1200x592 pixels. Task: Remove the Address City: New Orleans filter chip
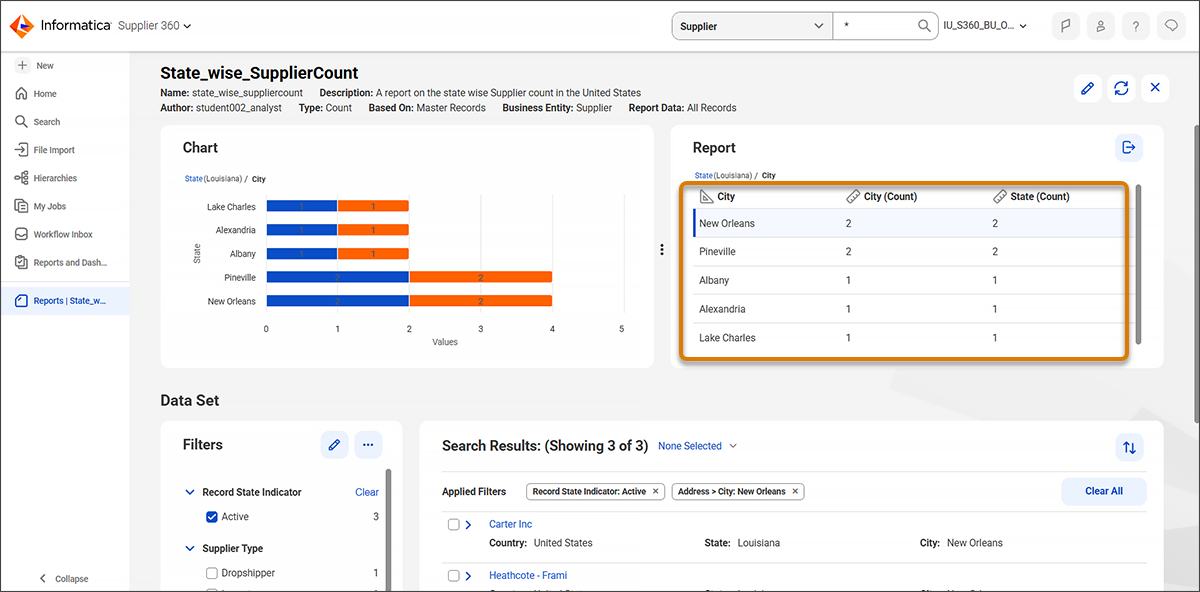click(796, 491)
